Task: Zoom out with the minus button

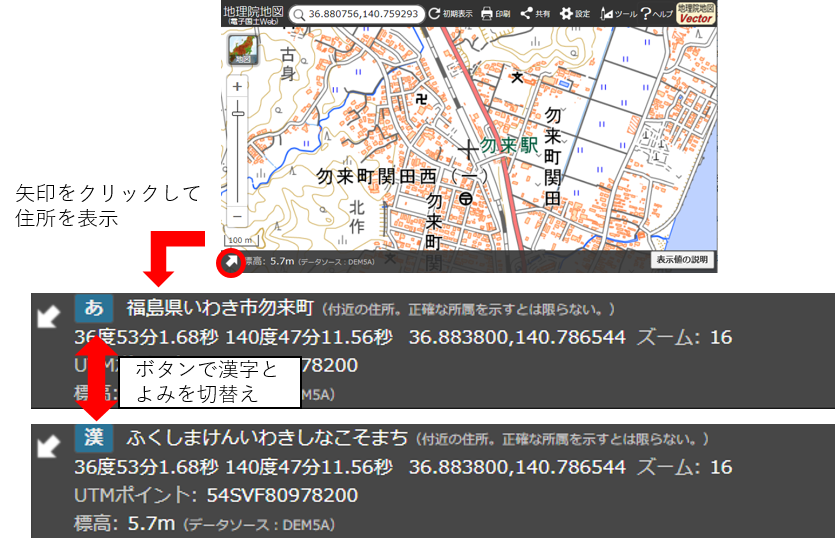Action: [x=238, y=216]
